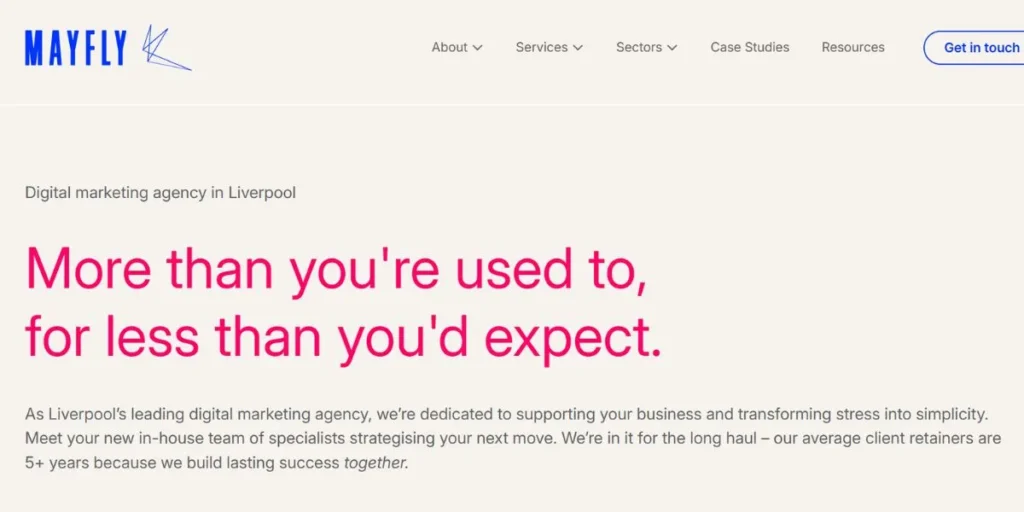Image resolution: width=1024 pixels, height=512 pixels.
Task: Open the About menu
Action: 449,47
